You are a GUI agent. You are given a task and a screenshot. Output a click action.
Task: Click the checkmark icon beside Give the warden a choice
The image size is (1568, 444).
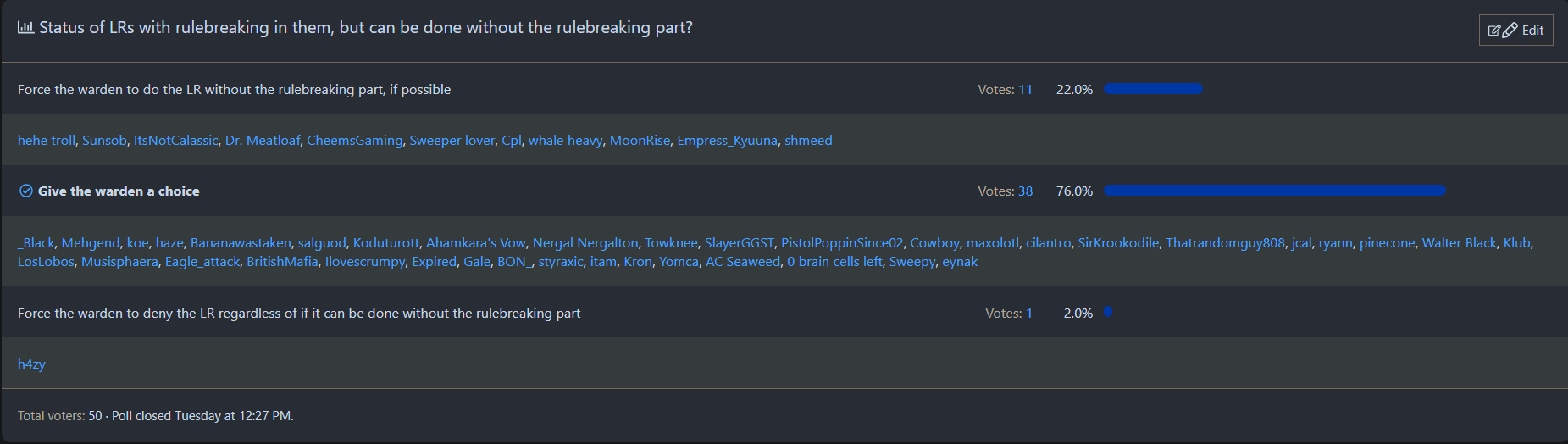coord(26,191)
